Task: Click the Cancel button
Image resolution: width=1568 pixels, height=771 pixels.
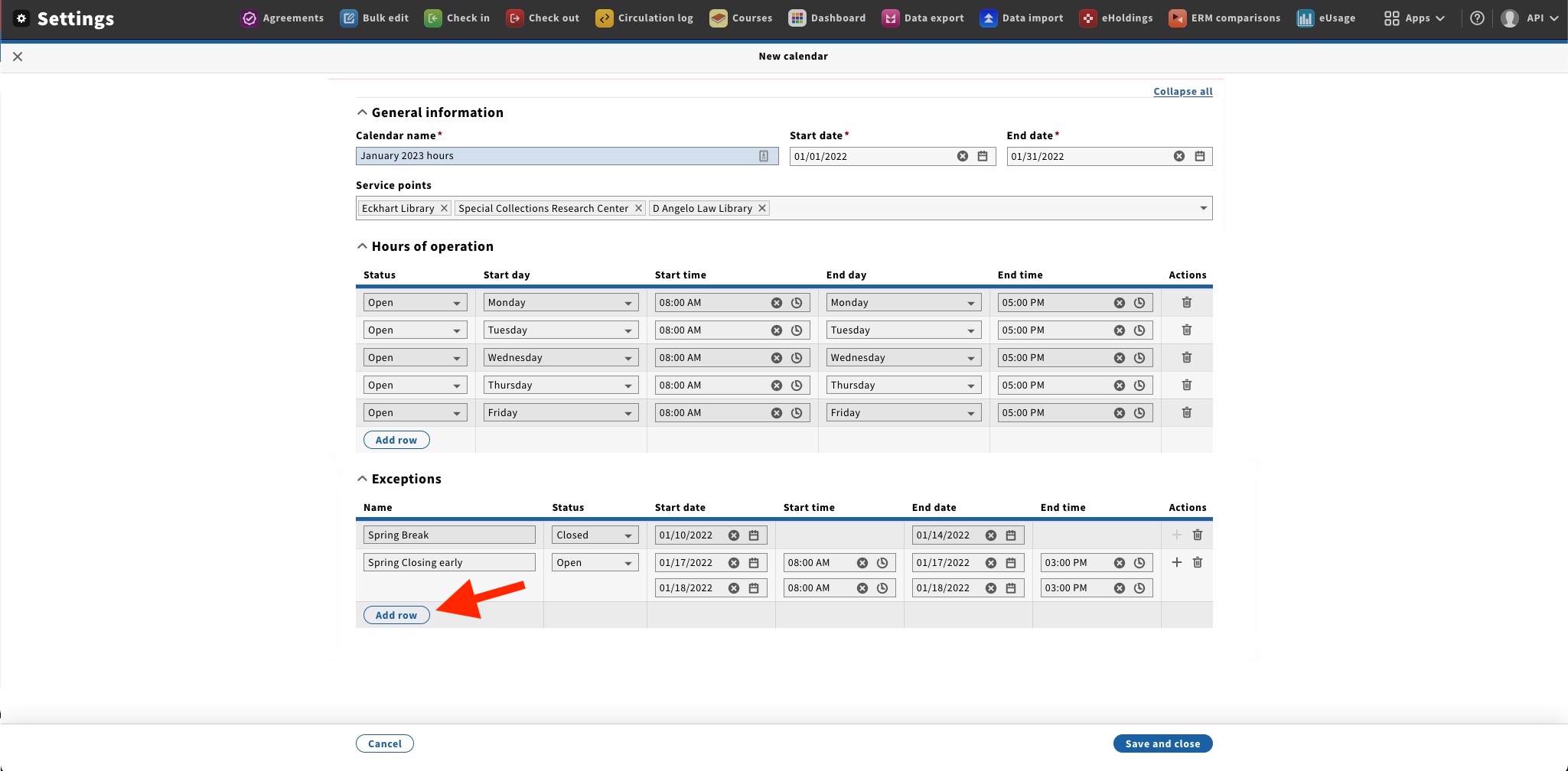Action: point(385,743)
